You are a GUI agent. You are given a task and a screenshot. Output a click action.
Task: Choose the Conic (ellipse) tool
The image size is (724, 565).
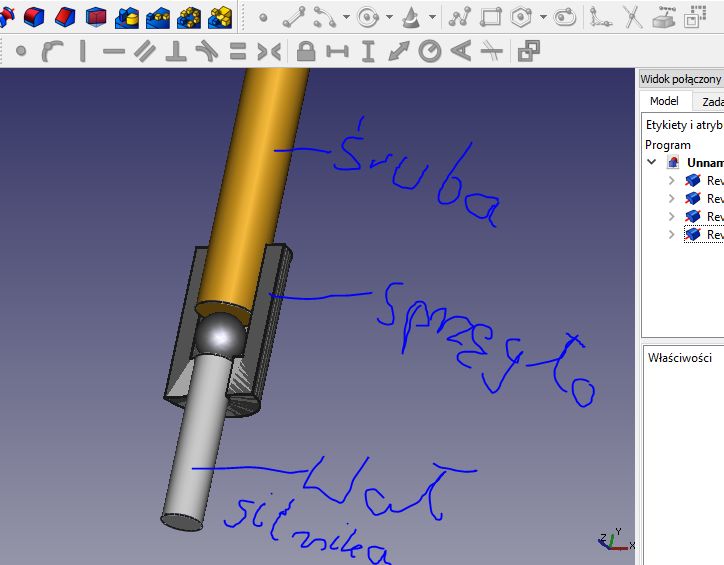click(410, 18)
